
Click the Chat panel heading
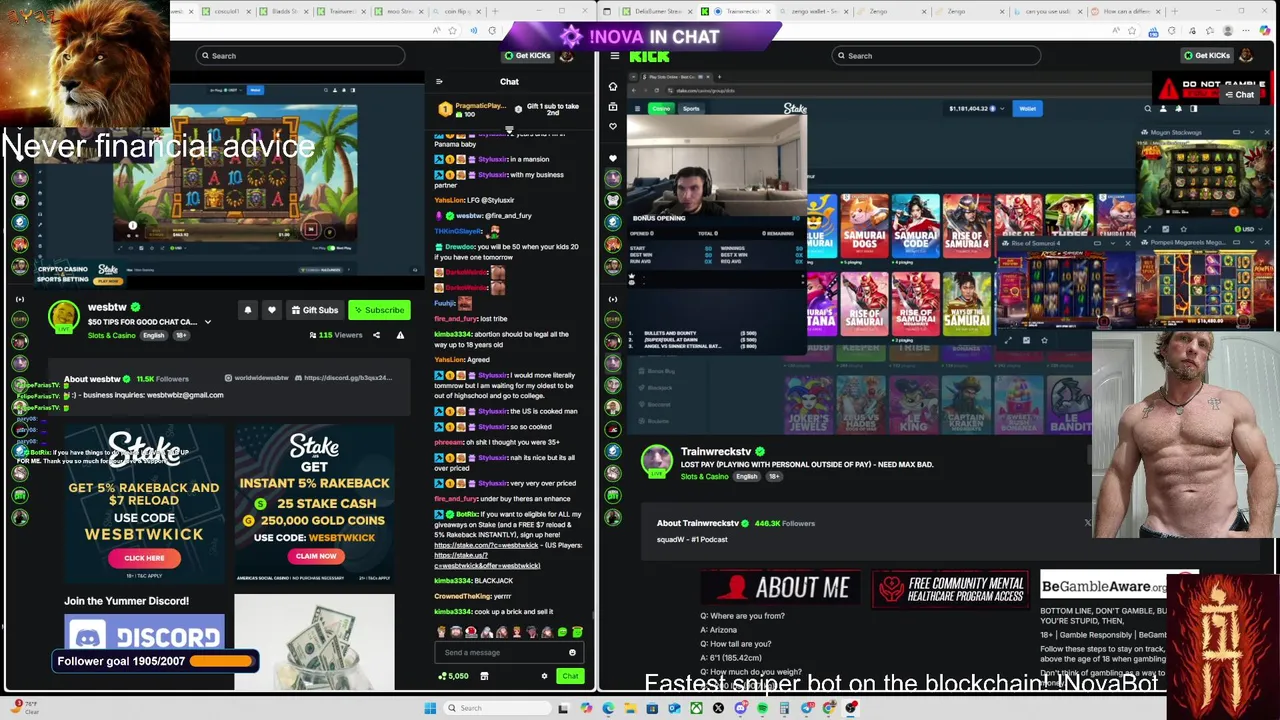509,82
